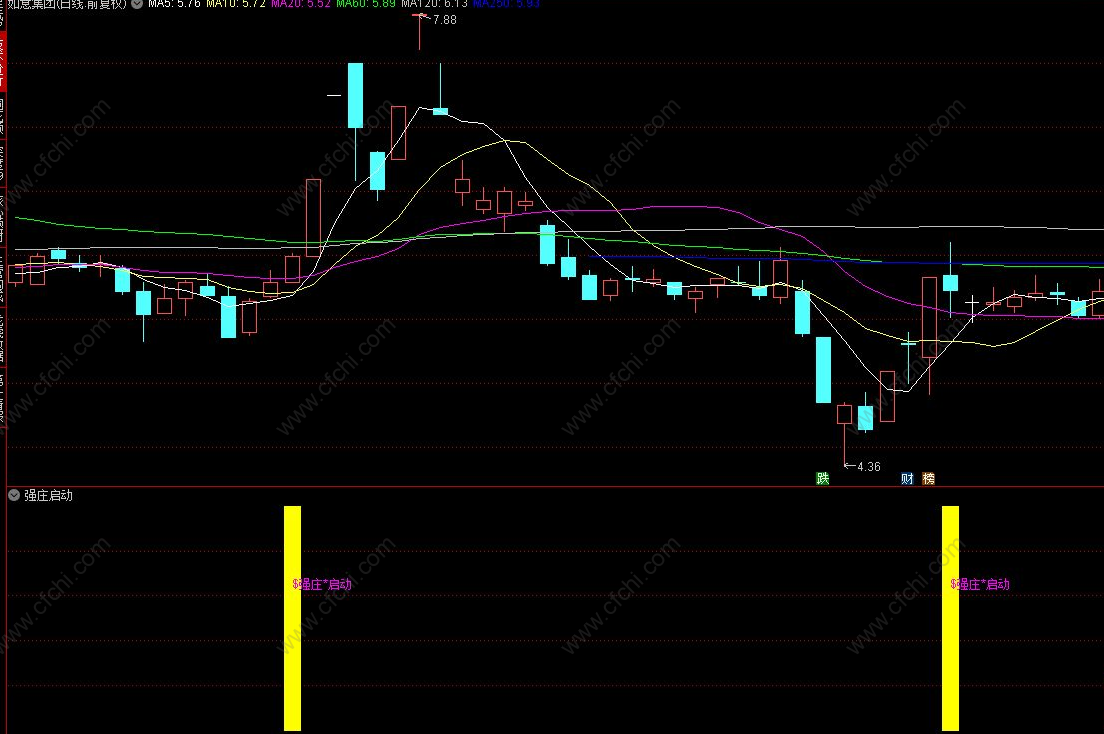The image size is (1104, 734).
Task: Click the right $强庄*启动 signal label
Action: click(x=980, y=584)
